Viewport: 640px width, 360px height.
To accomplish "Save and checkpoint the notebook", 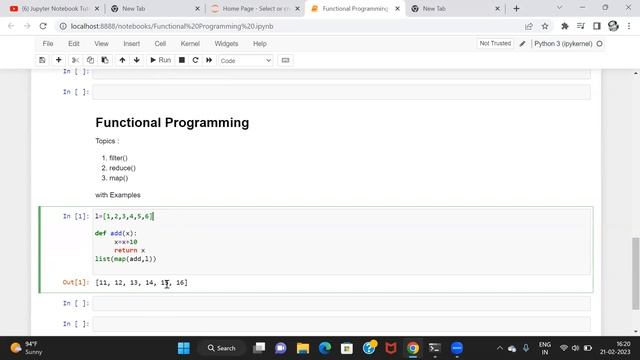I will click(x=42, y=60).
